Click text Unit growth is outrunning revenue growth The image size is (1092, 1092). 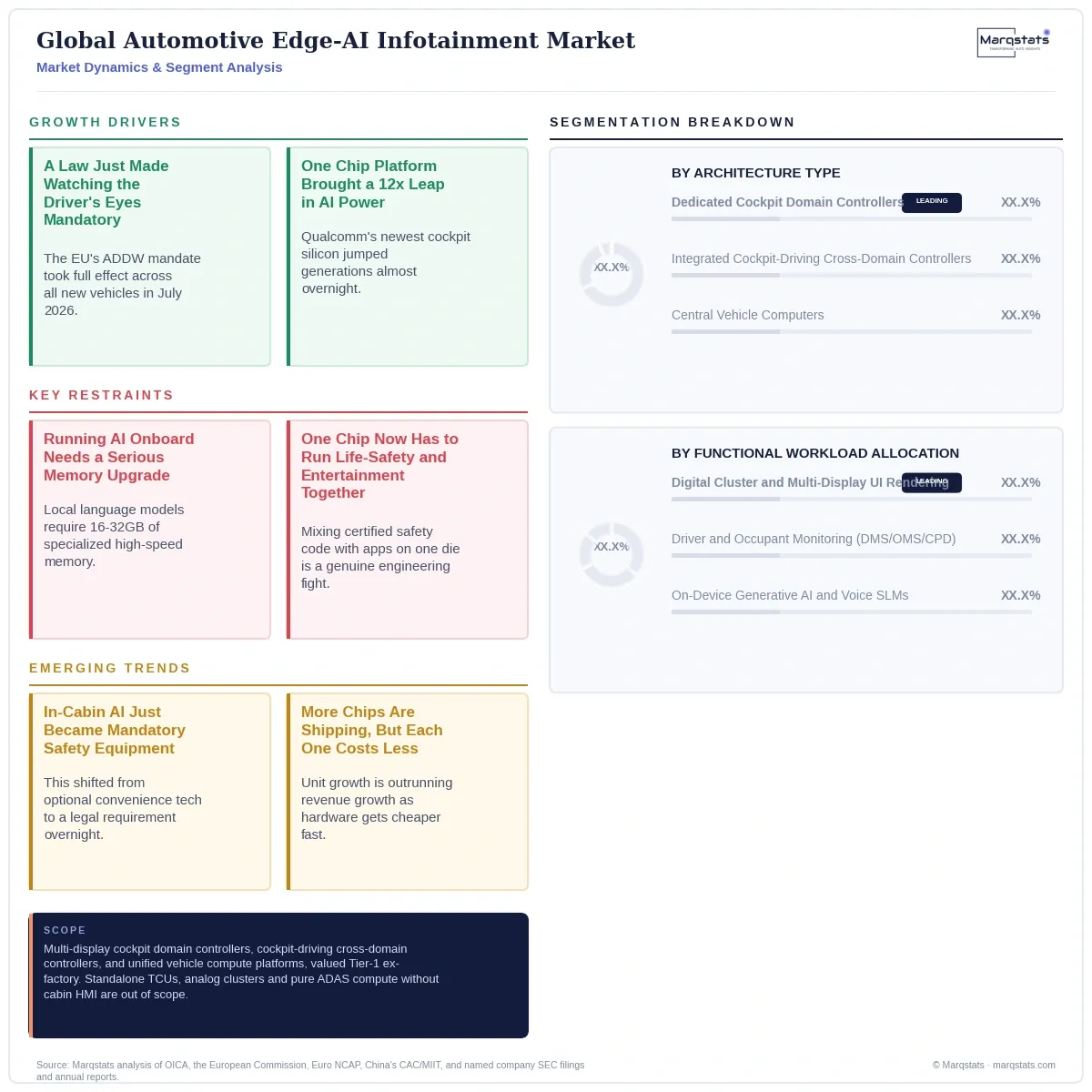click(x=377, y=808)
